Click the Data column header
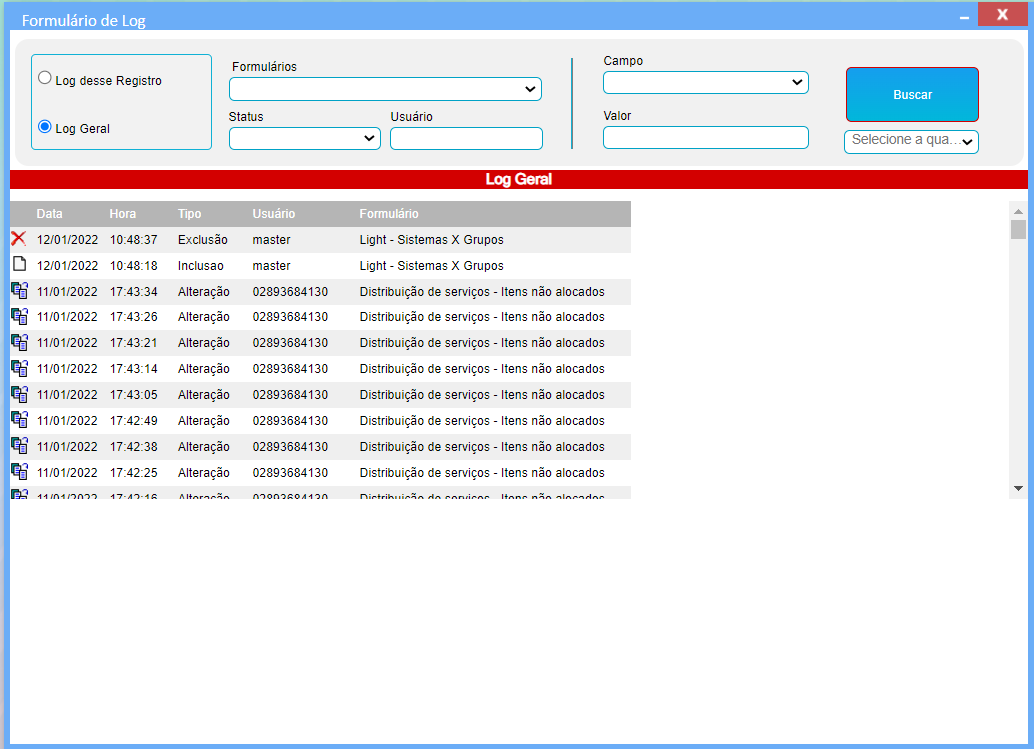Viewport: 1034px width, 749px height. point(50,214)
